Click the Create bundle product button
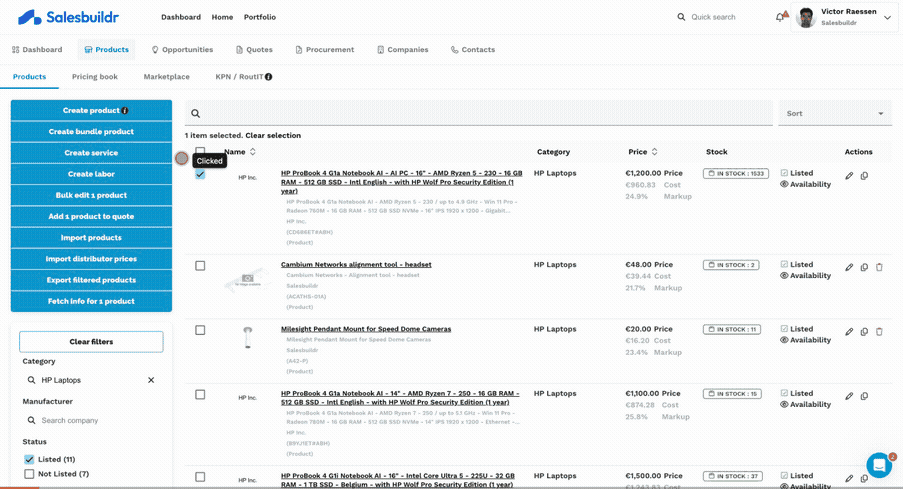903x489 pixels. pyautogui.click(x=91, y=132)
